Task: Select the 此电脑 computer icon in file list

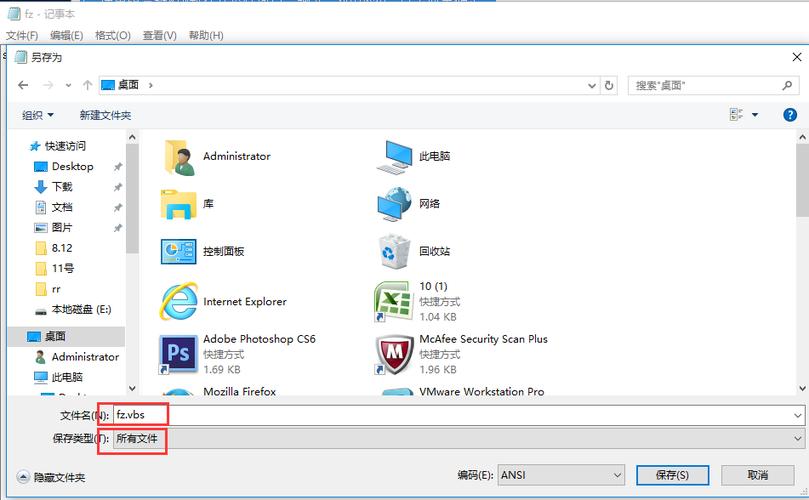Action: (395, 157)
